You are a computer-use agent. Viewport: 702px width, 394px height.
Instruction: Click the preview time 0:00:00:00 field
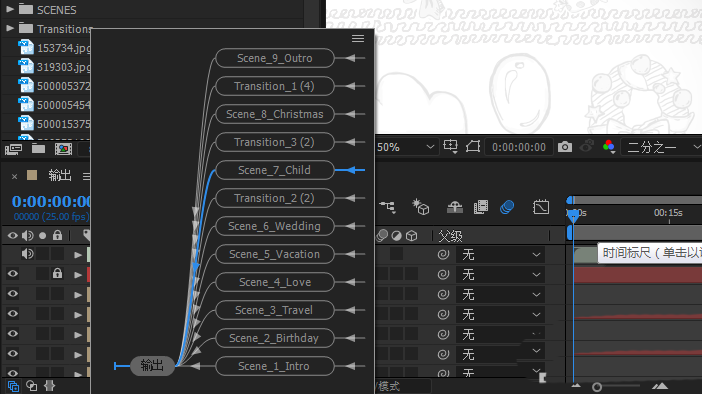click(519, 147)
